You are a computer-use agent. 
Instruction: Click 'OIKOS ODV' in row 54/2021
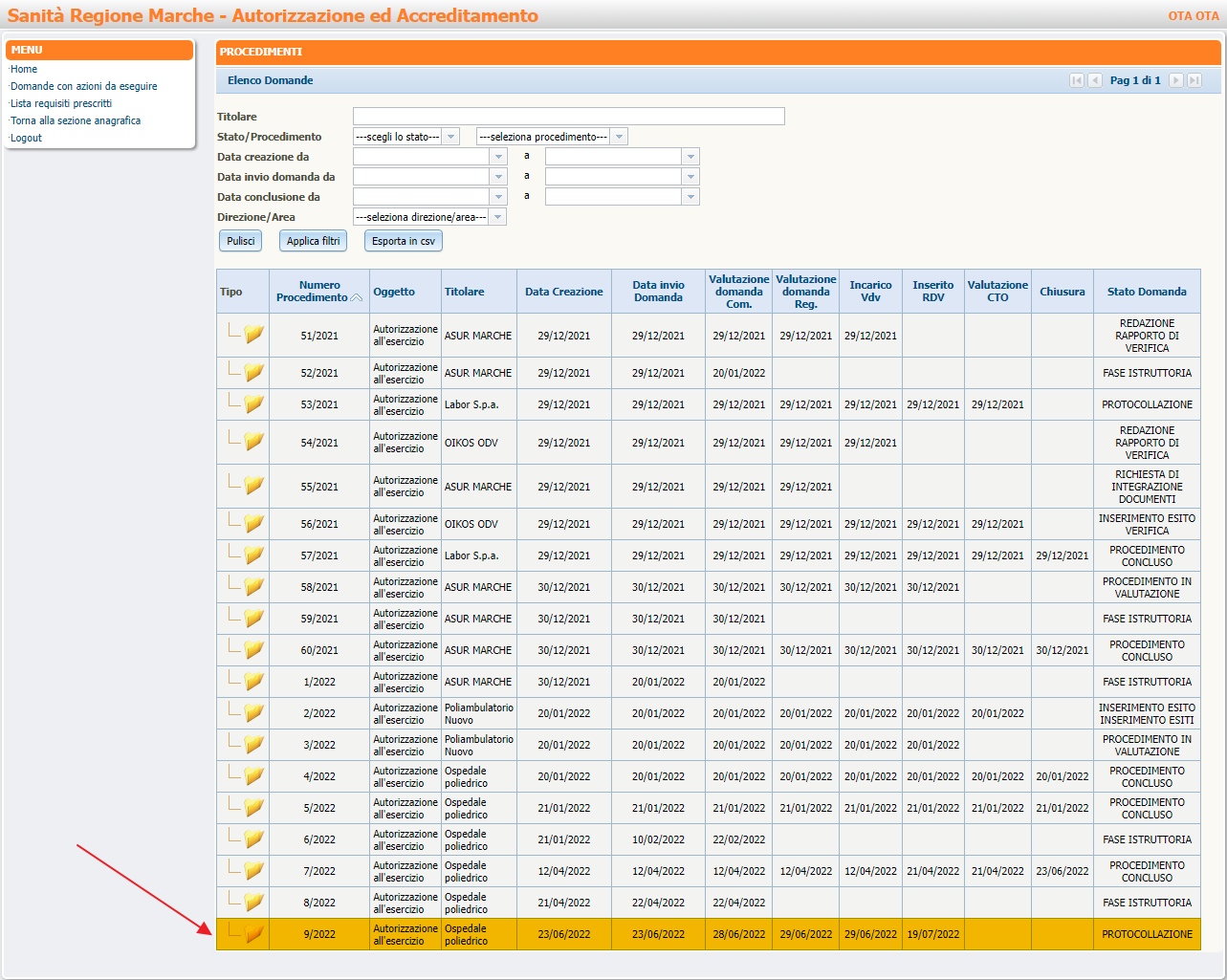coord(471,443)
